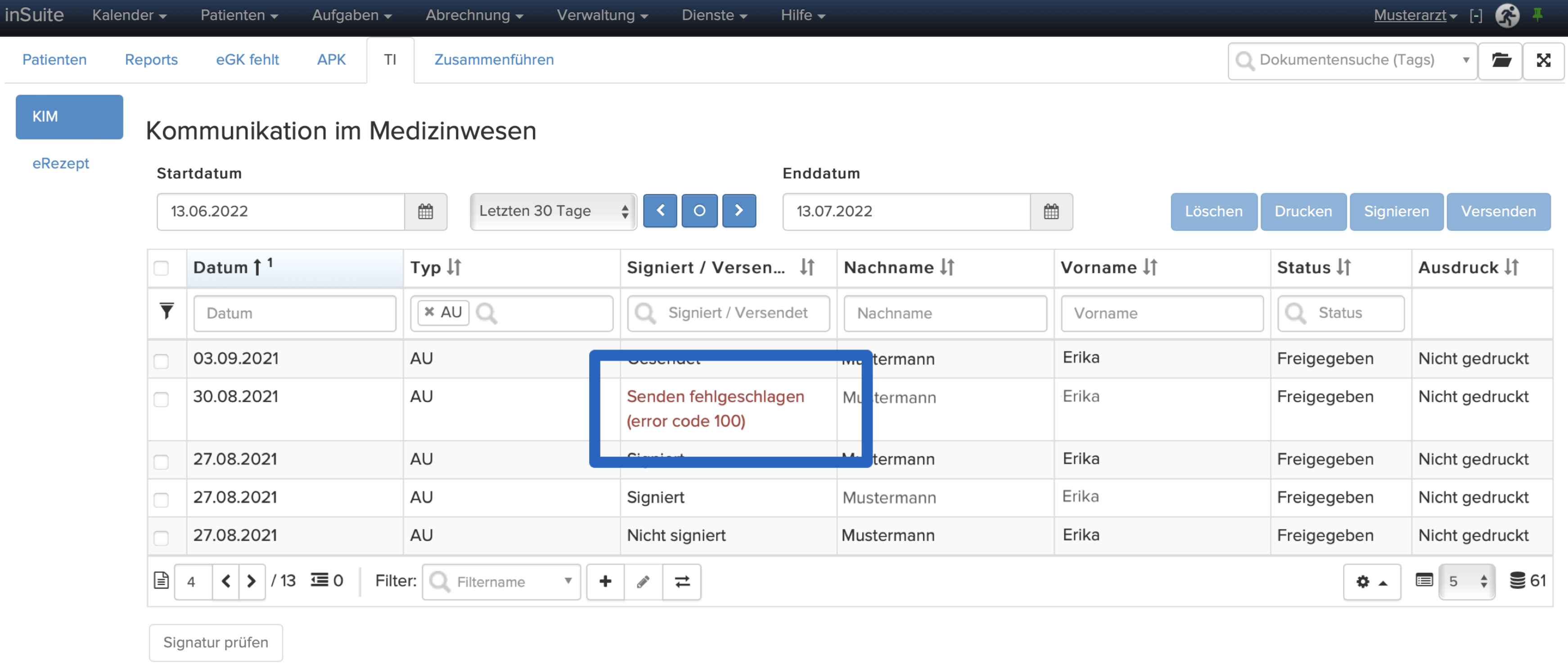The width and height of the screenshot is (1568, 670).
Task: Reset date range with circle button
Action: 699,211
